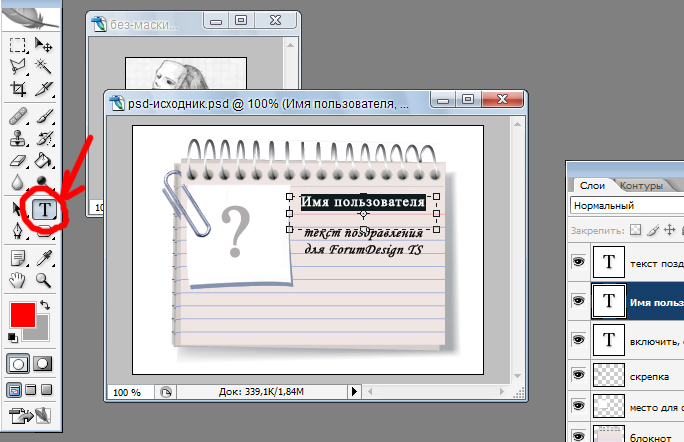Select the Blur tool

tap(17, 182)
